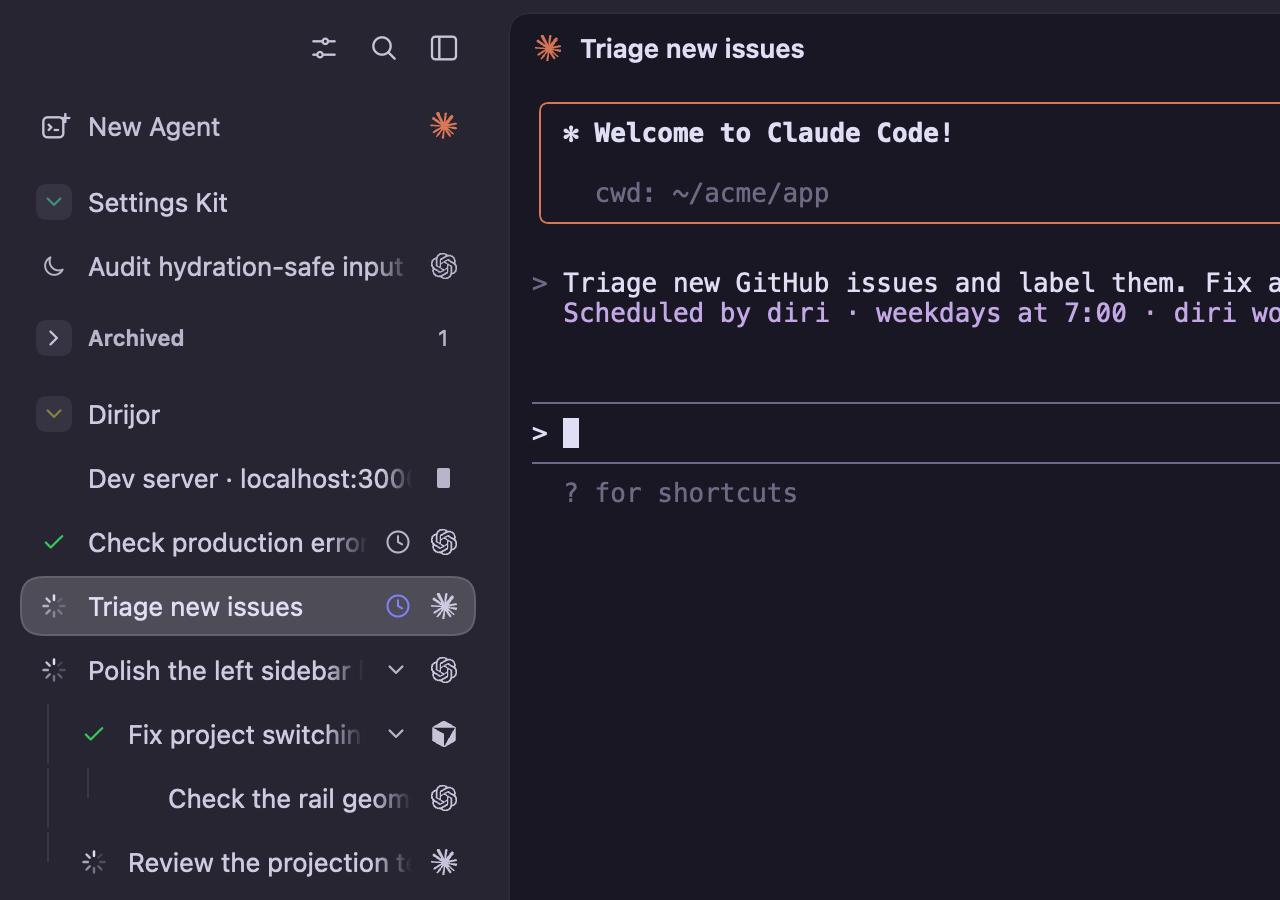The image size is (1280, 900).
Task: Click the cube icon on Fix project switching
Action: point(444,734)
